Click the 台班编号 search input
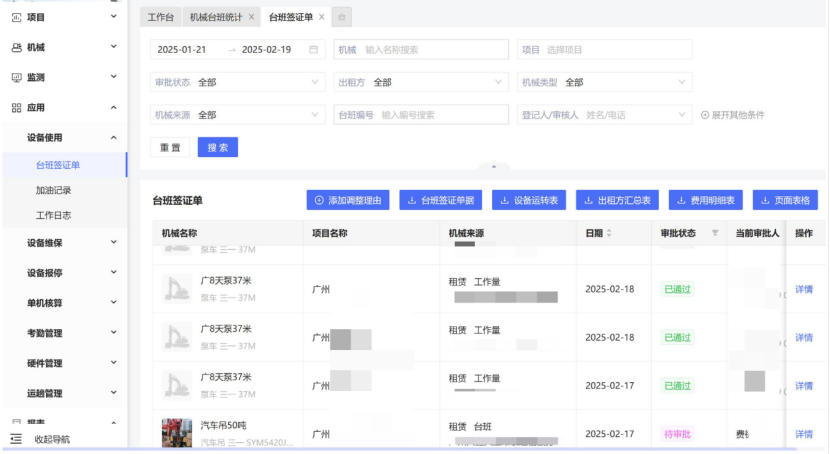This screenshot has width=830, height=454. (421, 115)
